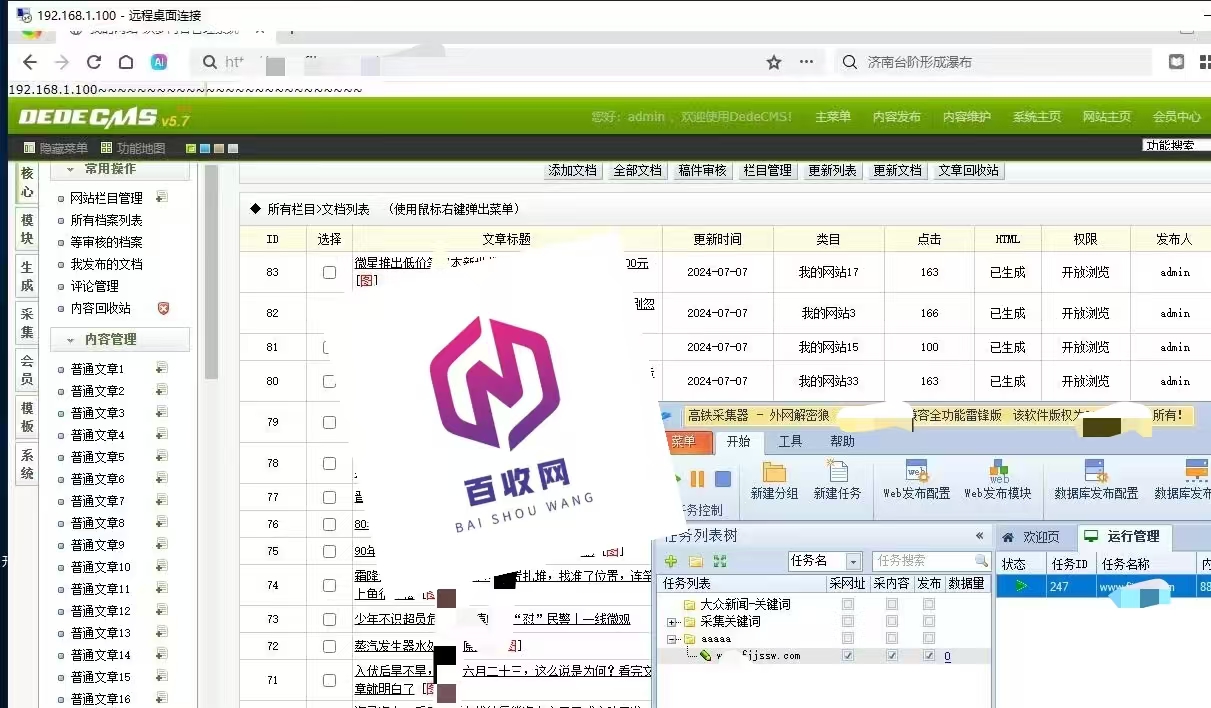Viewport: 1211px width, 708px height.
Task: Expand the 采集关键词 tree node
Action: click(673, 621)
